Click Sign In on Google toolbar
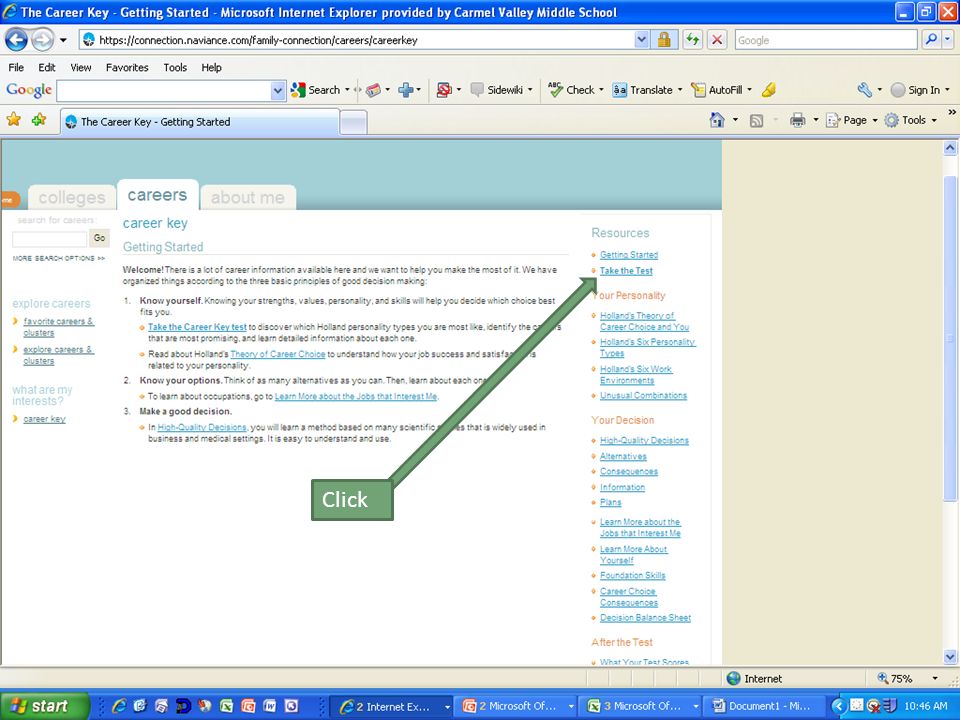 [x=916, y=90]
